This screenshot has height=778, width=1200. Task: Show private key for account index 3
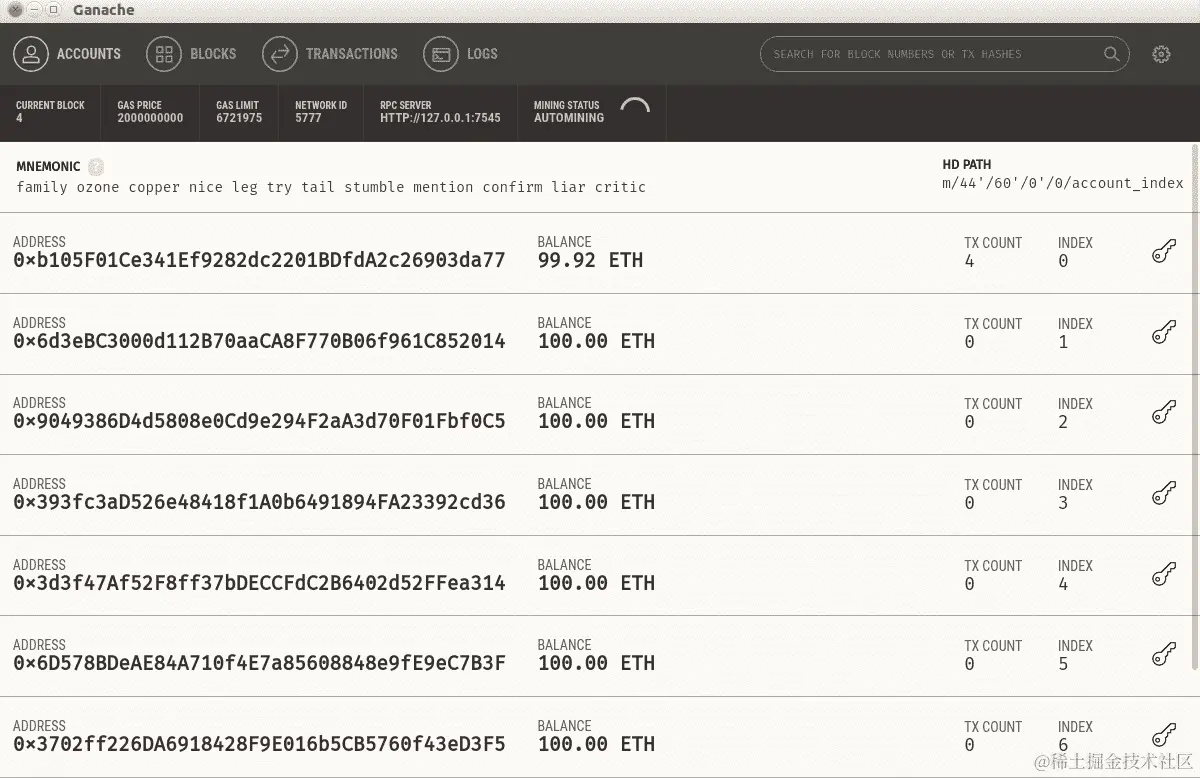click(x=1163, y=494)
